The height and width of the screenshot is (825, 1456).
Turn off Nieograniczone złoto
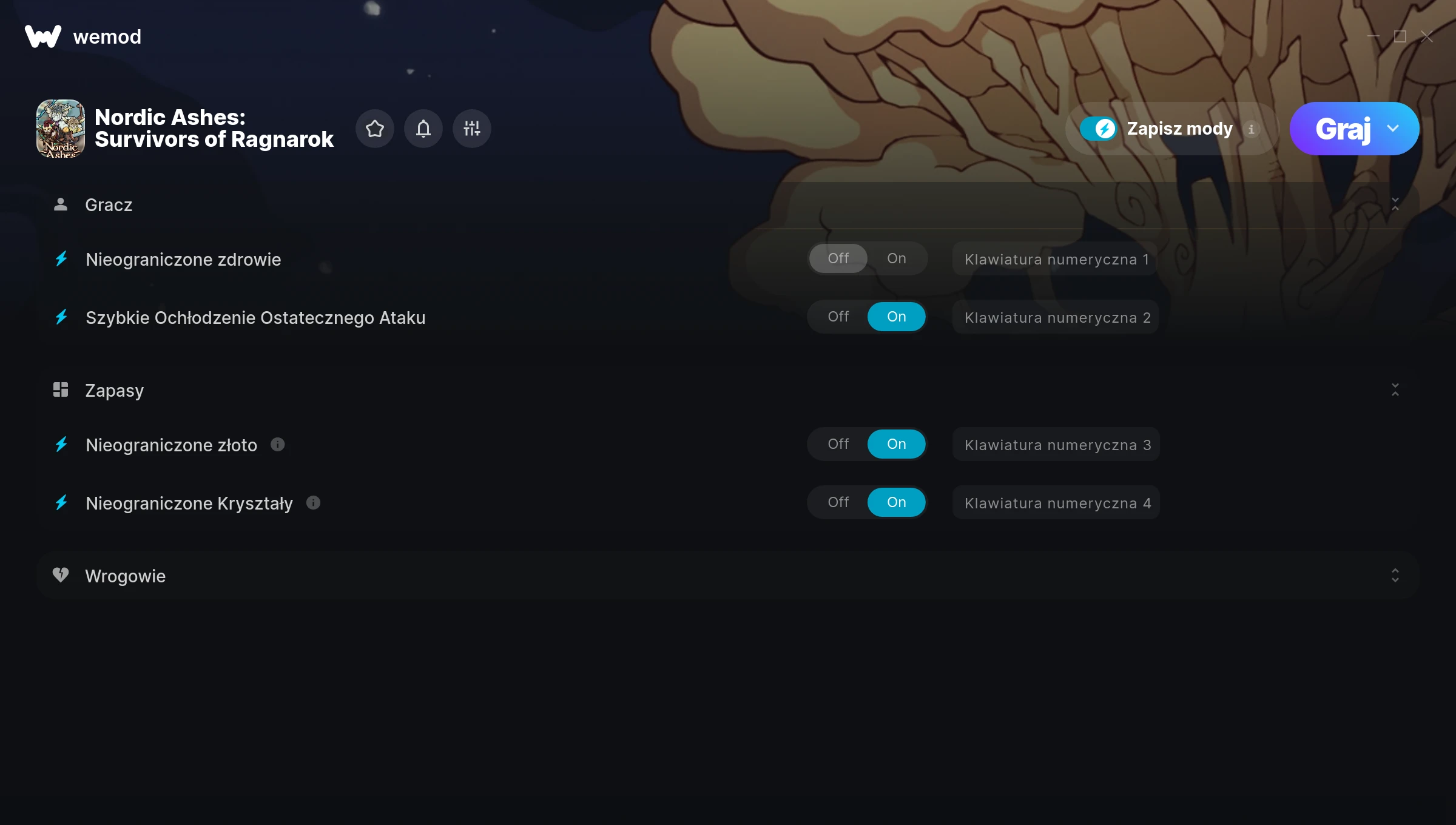(x=838, y=444)
